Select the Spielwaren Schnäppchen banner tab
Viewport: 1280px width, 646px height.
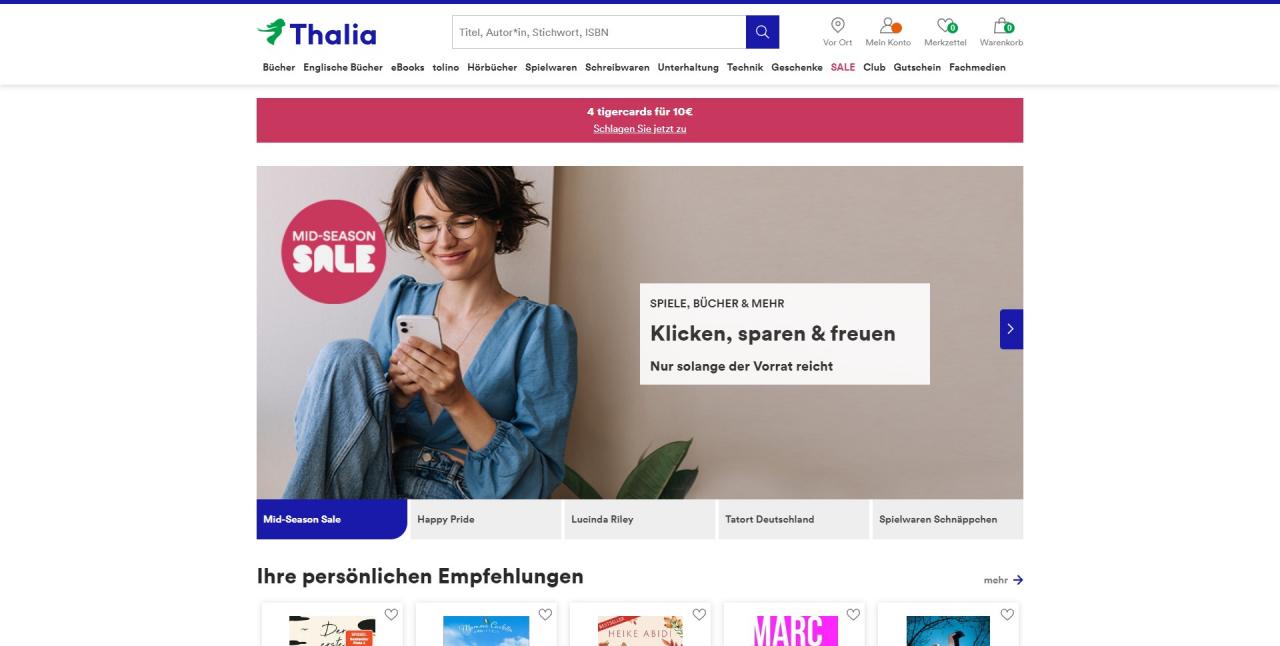(x=948, y=519)
